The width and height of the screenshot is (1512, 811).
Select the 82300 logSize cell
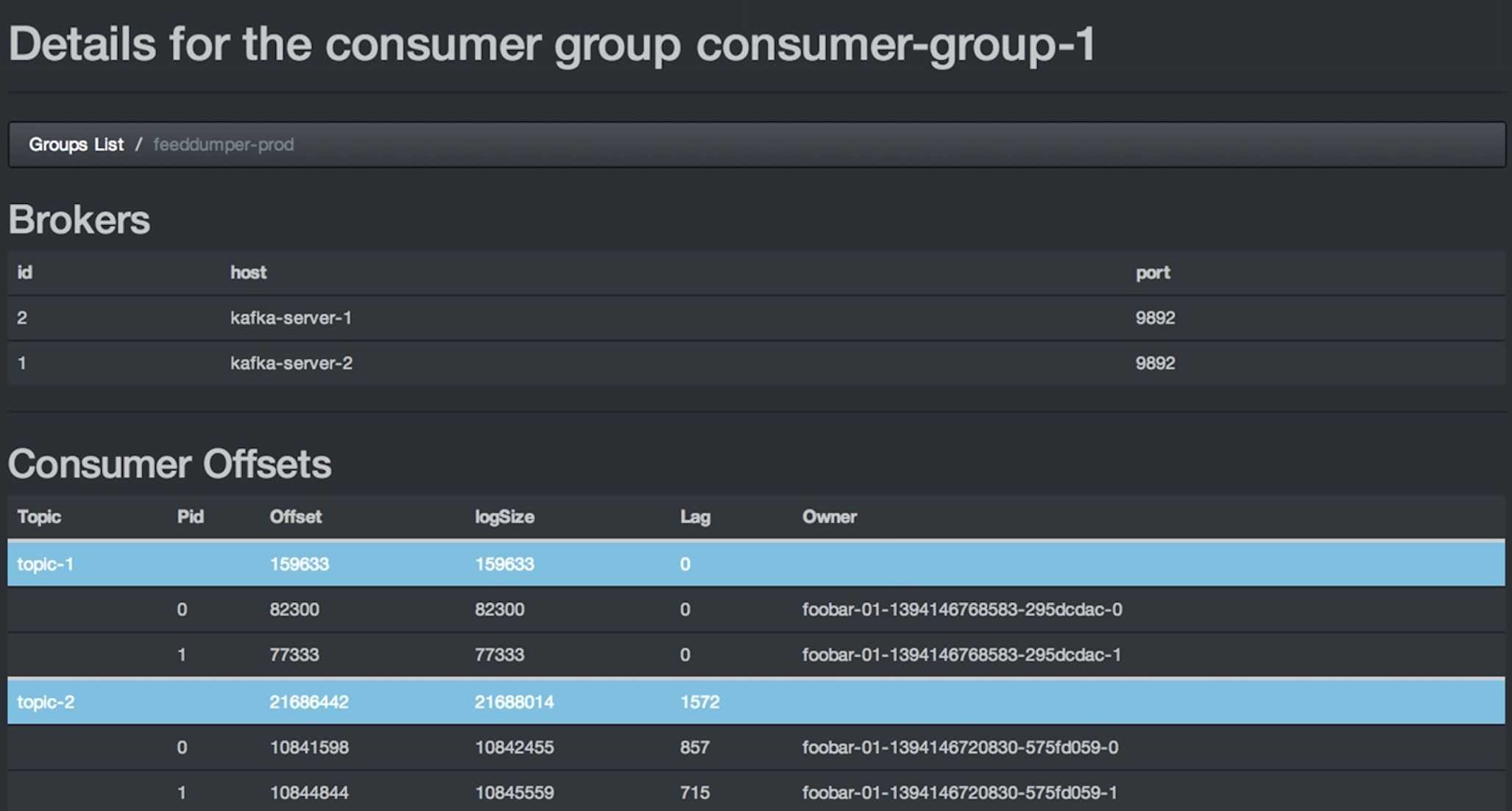pos(500,609)
